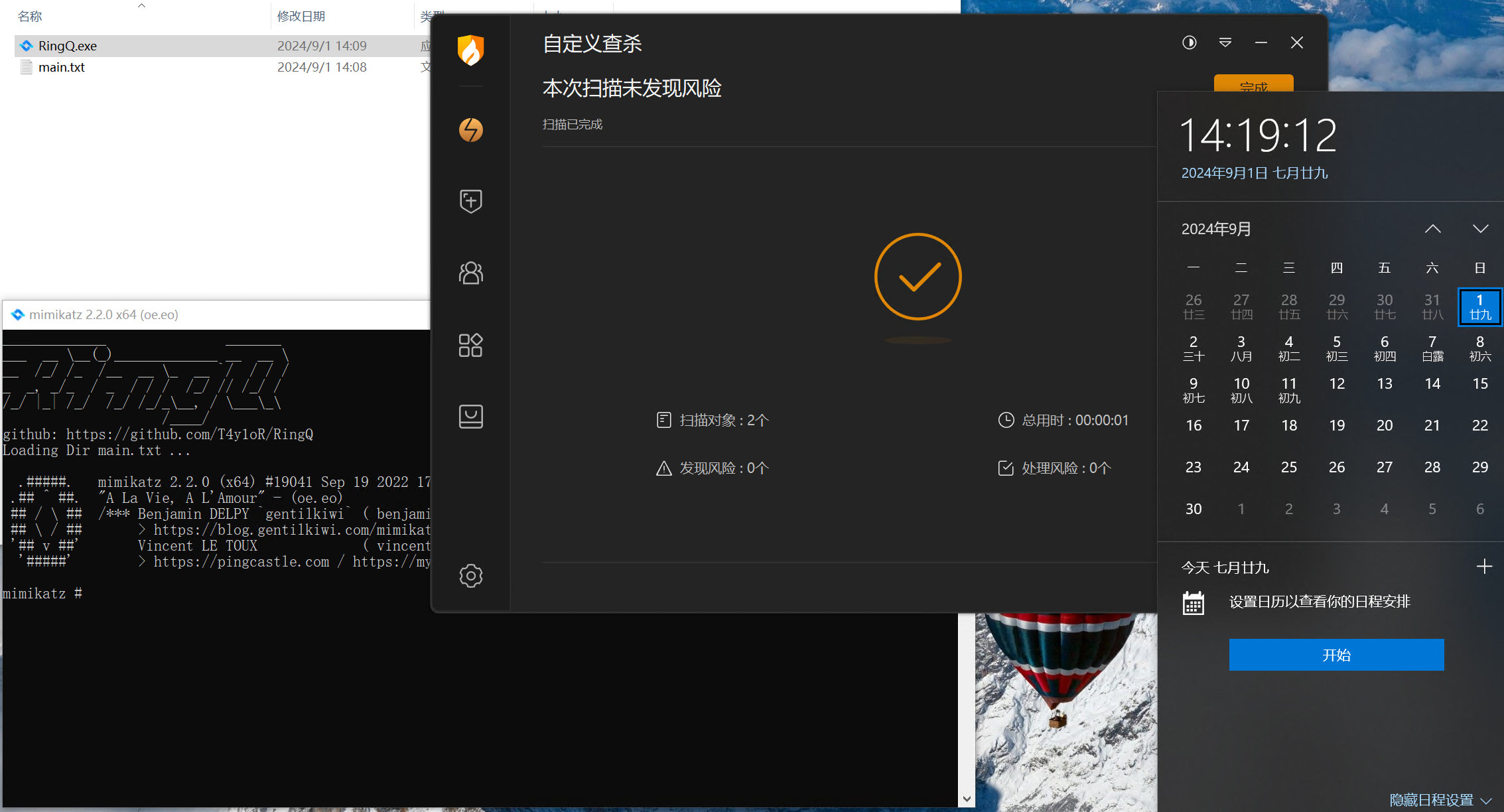Click the blue 开始 button
The height and width of the screenshot is (812, 1504).
(x=1336, y=655)
